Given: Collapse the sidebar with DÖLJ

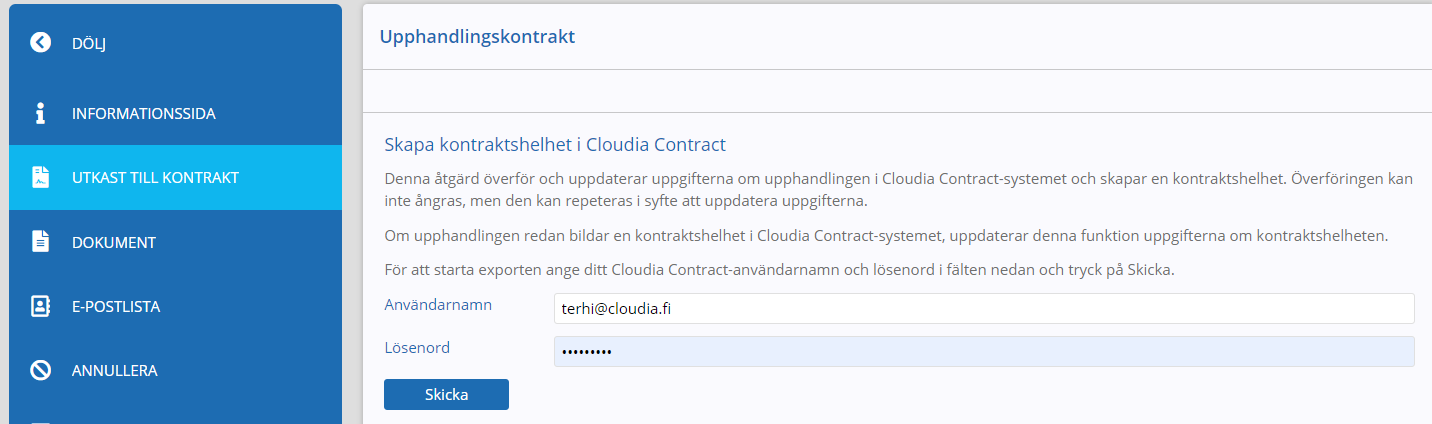Looking at the screenshot, I should click(x=175, y=42).
